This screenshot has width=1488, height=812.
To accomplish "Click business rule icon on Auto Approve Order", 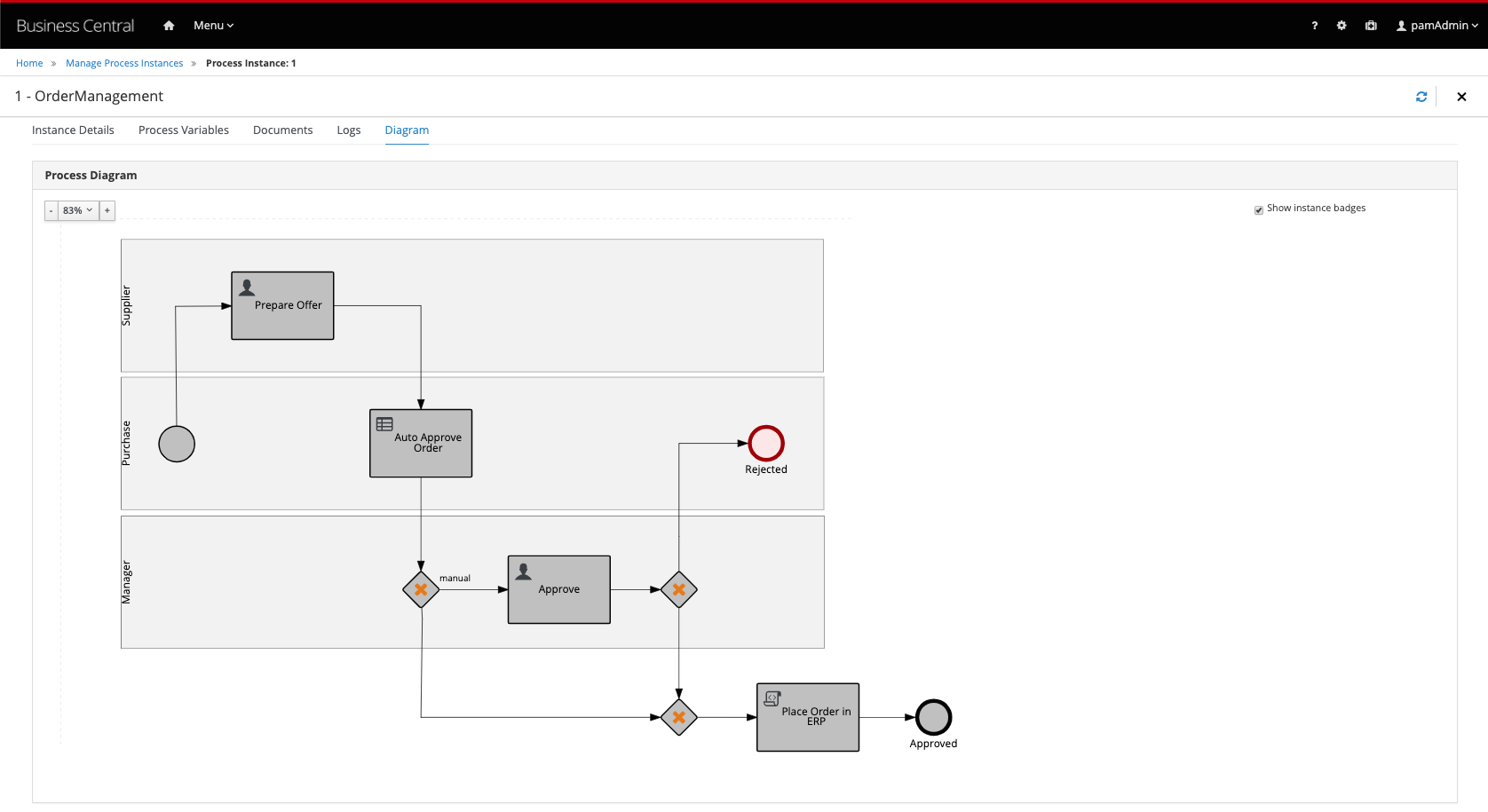I will click(x=384, y=424).
